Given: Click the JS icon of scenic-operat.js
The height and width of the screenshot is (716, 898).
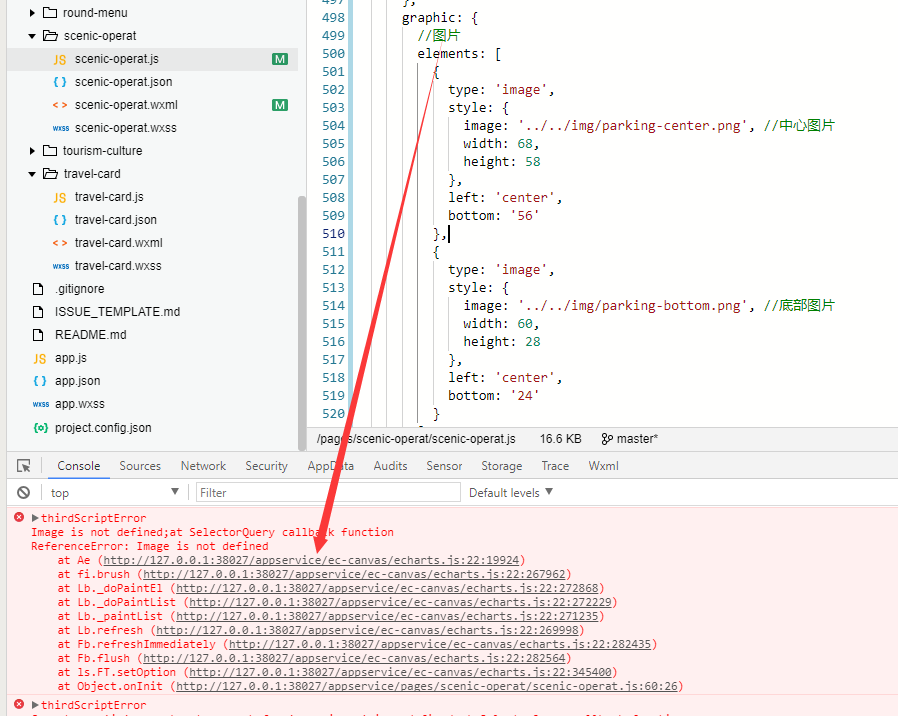Looking at the screenshot, I should pos(60,60).
